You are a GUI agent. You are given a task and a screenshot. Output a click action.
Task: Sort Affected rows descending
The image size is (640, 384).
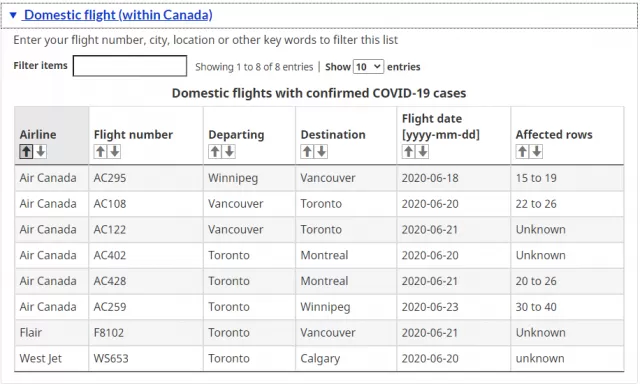point(537,152)
